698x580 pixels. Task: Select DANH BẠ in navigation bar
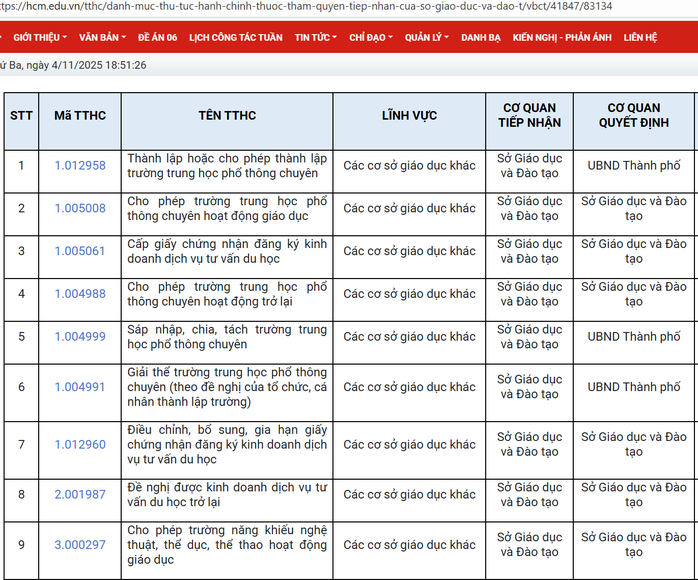click(x=481, y=37)
